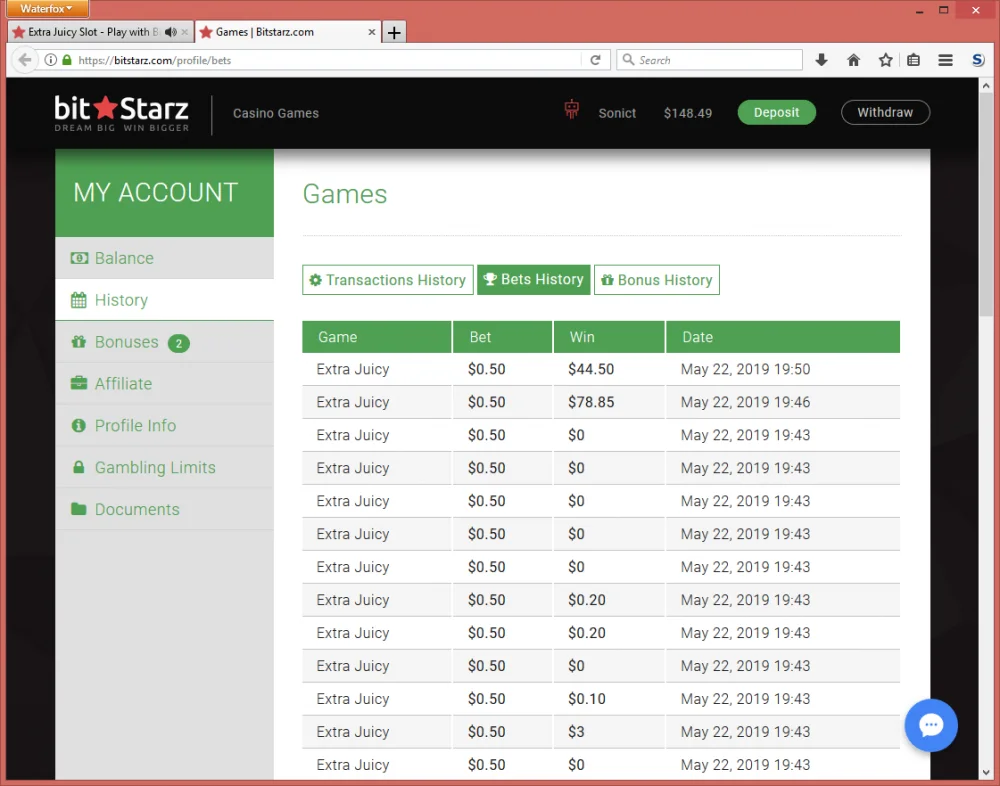Go to browser home icon
Viewport: 1000px width, 786px height.
point(853,60)
